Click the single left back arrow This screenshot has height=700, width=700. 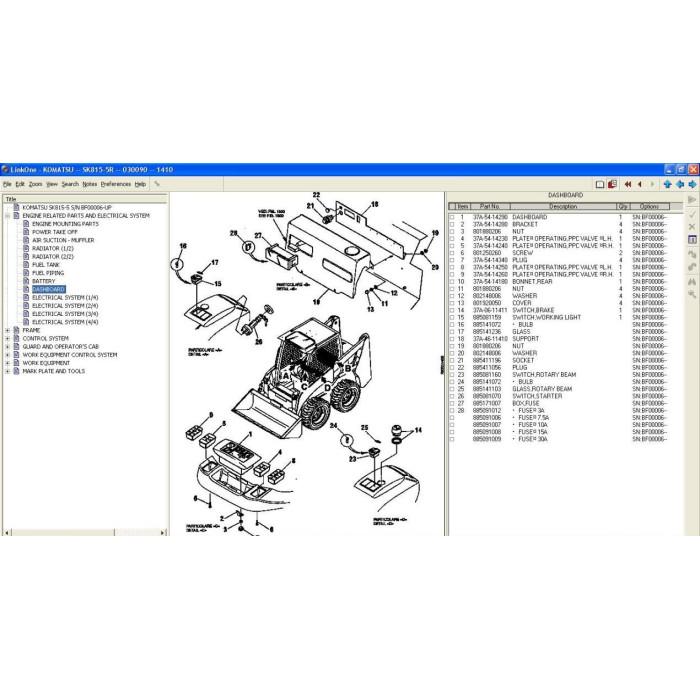640,184
